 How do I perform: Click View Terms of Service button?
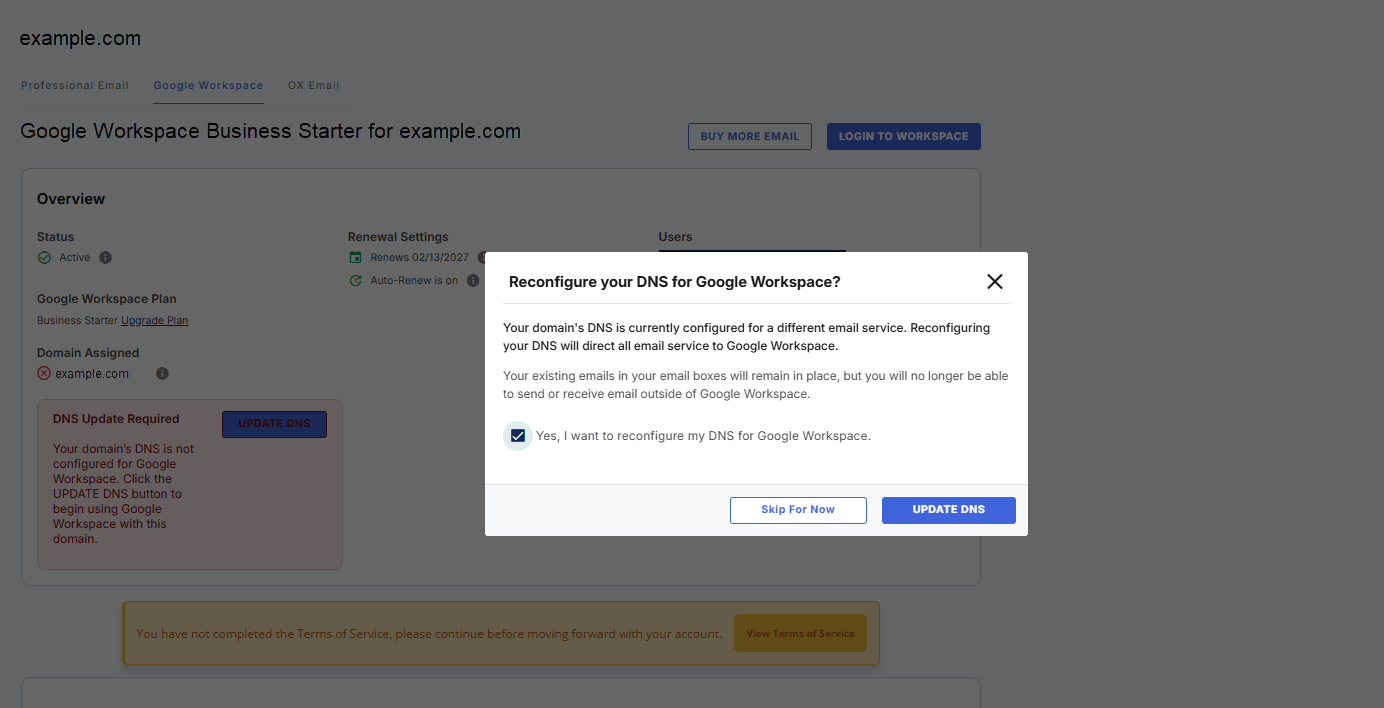click(x=800, y=634)
